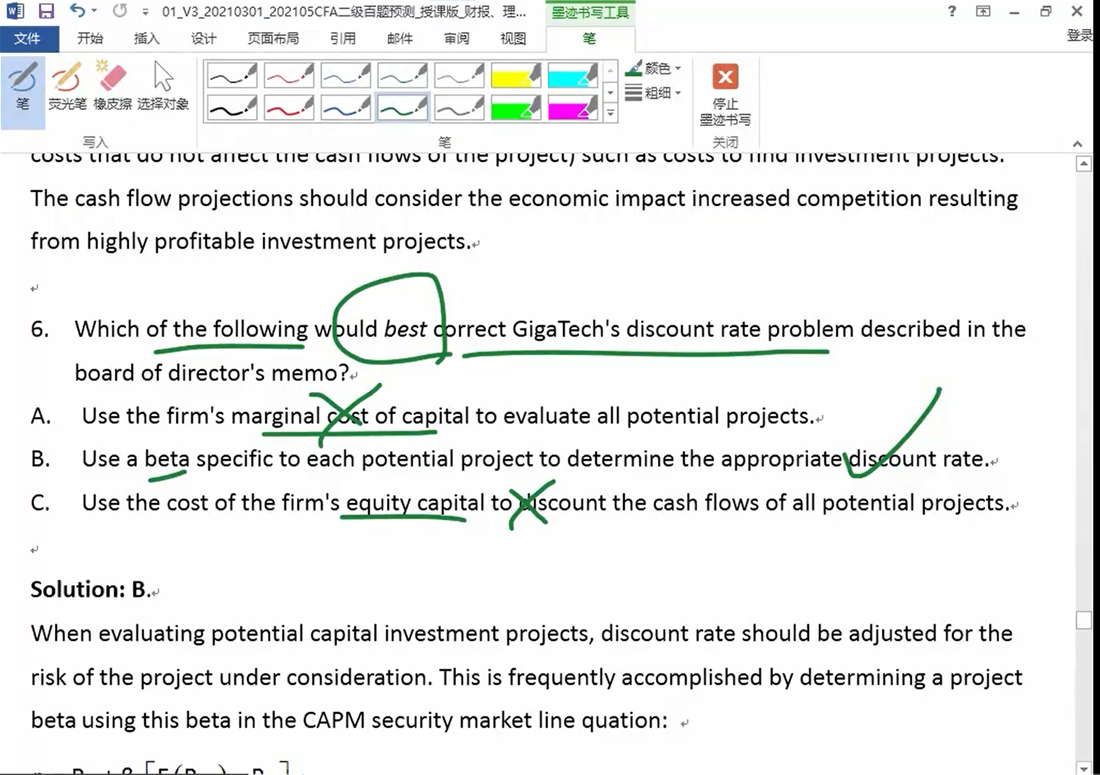The height and width of the screenshot is (775, 1100).
Task: Pick the thin blue pen in top row
Action: coord(346,75)
